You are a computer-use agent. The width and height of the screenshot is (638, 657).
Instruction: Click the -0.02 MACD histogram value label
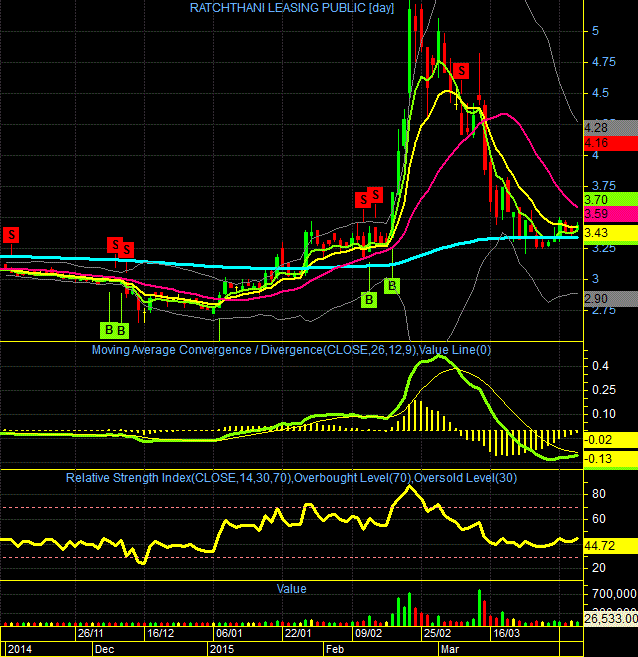pyautogui.click(x=611, y=440)
